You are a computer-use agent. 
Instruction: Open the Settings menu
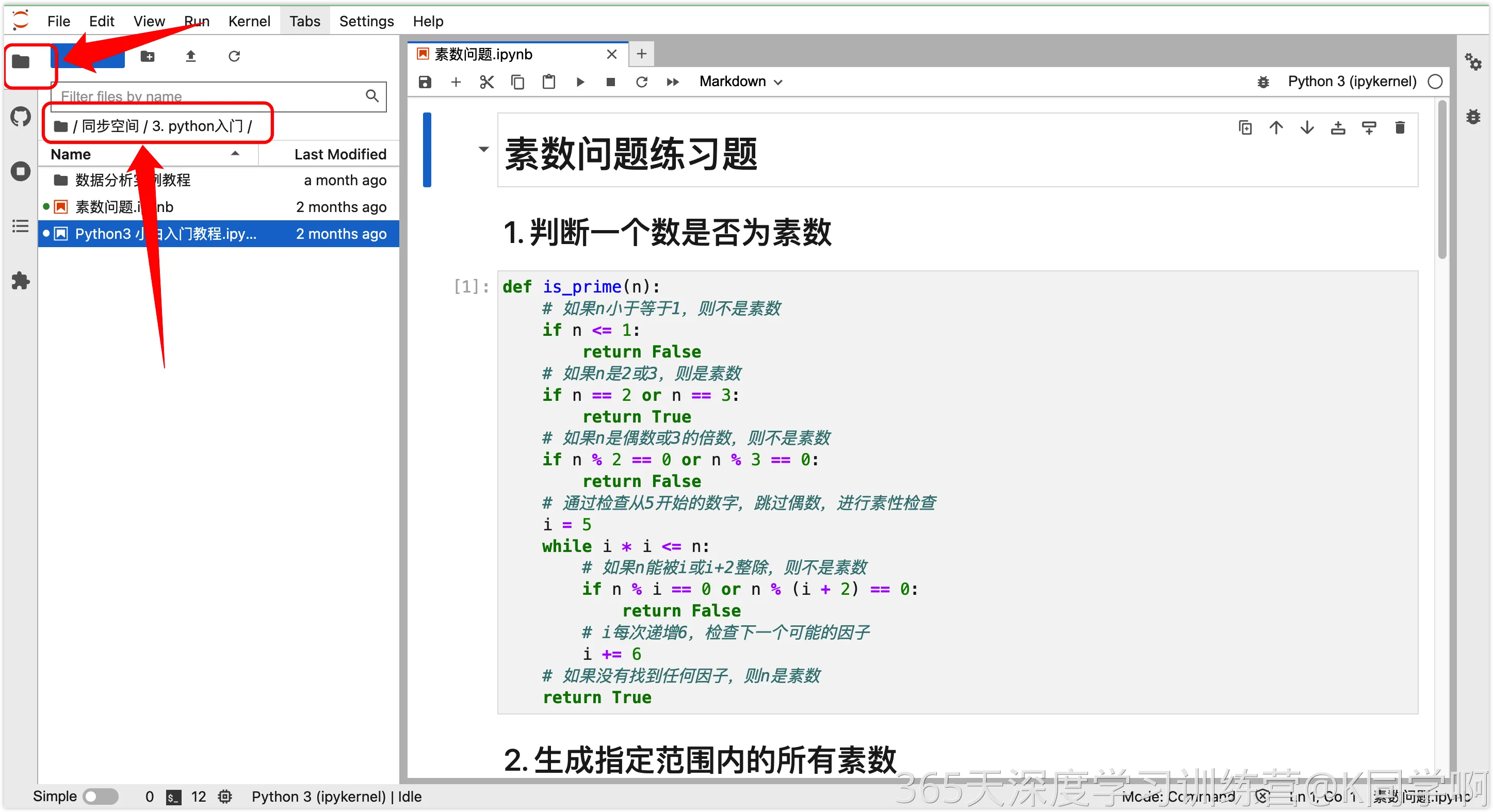click(x=366, y=22)
